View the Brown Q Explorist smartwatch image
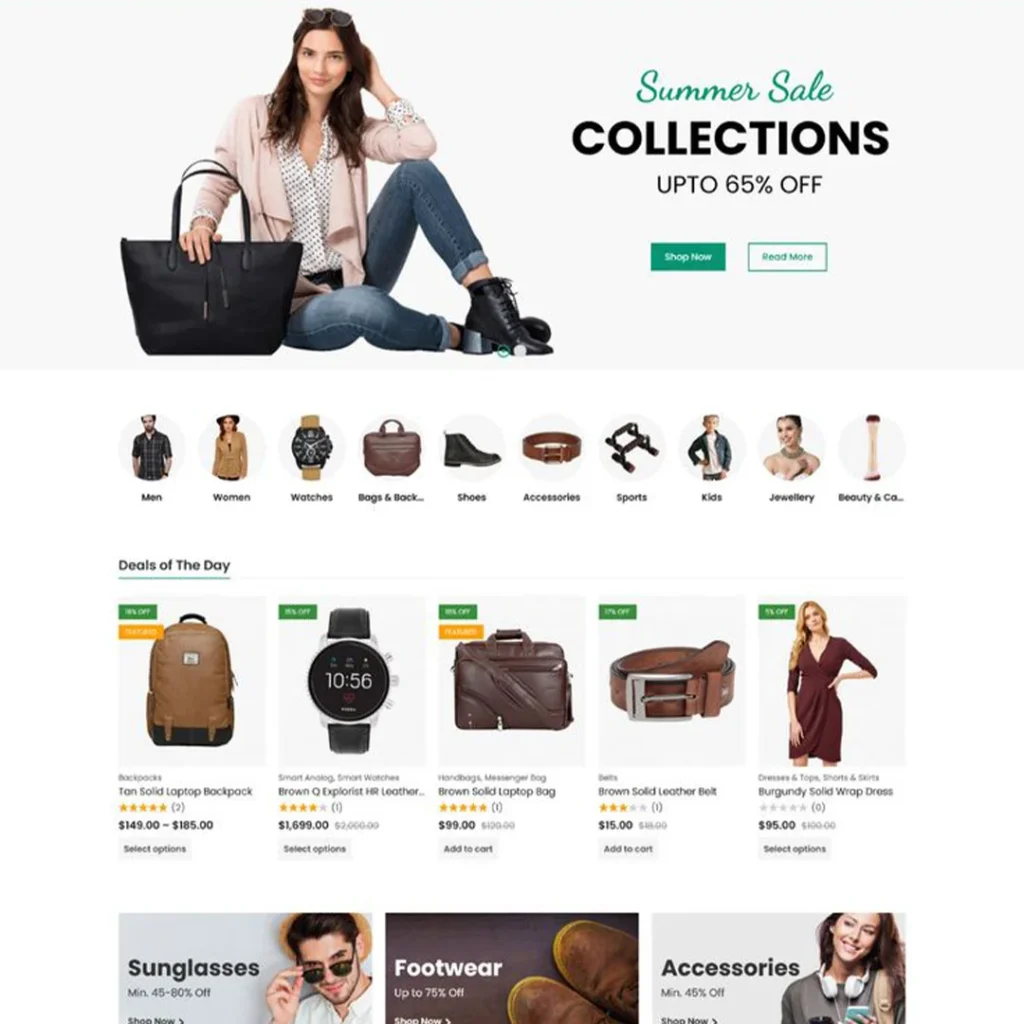This screenshot has width=1024, height=1024. tap(351, 680)
